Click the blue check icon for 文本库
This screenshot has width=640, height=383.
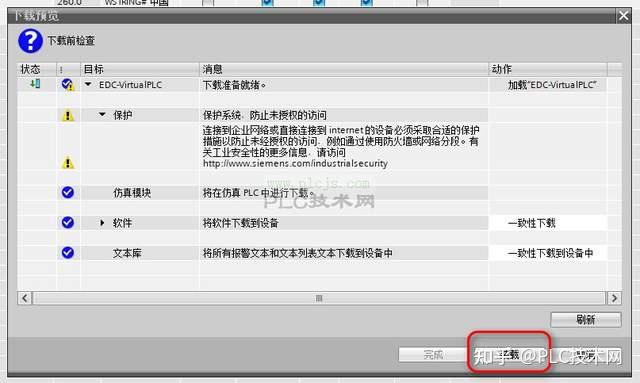coord(68,253)
